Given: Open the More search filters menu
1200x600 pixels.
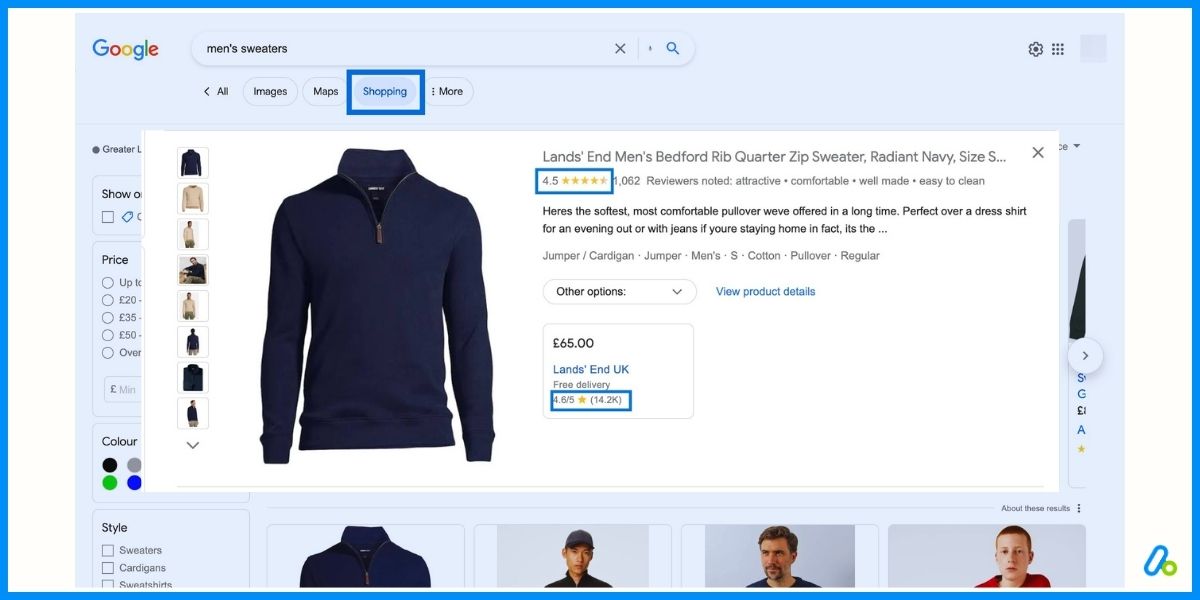Looking at the screenshot, I should coord(446,91).
